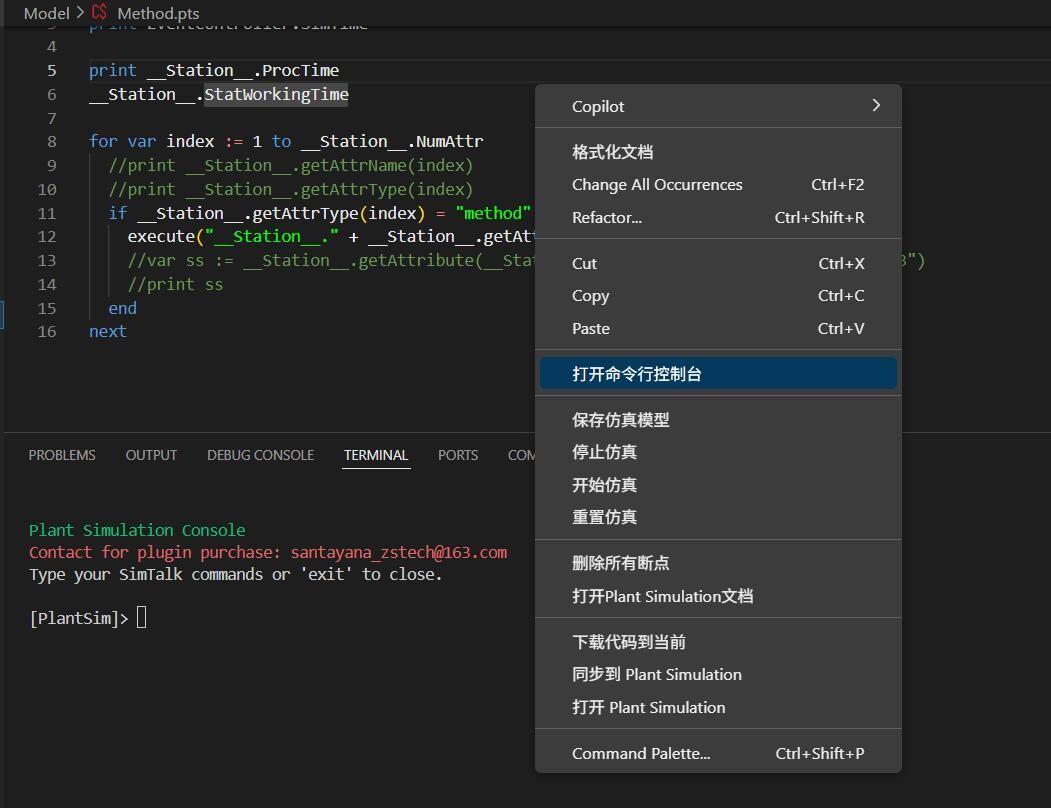Viewport: 1051px width, 808px height.
Task: Click Refactor... in the context menu
Action: pos(607,217)
